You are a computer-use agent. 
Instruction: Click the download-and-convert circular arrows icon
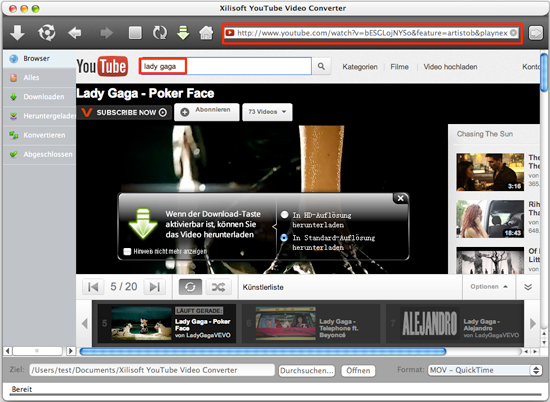(x=47, y=33)
